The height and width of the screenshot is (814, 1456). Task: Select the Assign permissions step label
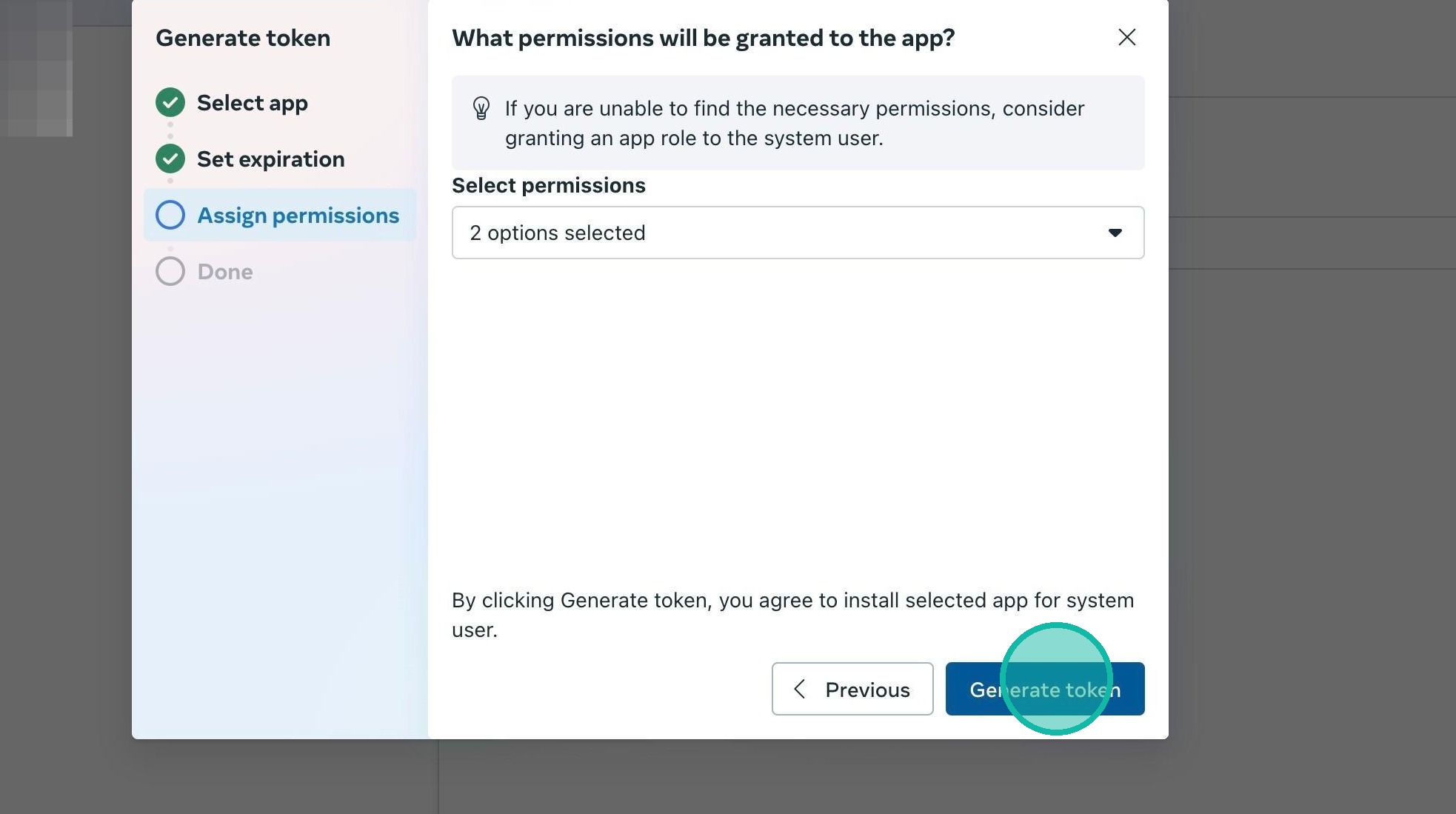(x=298, y=215)
